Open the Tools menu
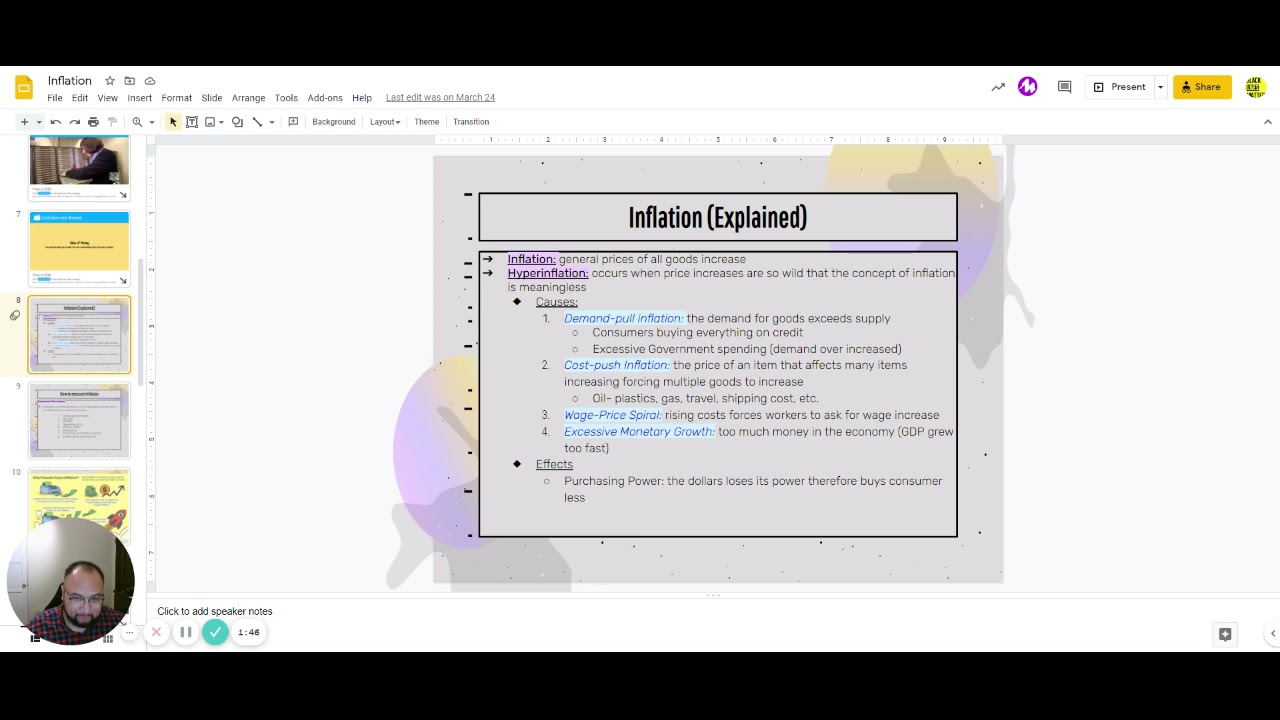1280x720 pixels. (x=286, y=98)
